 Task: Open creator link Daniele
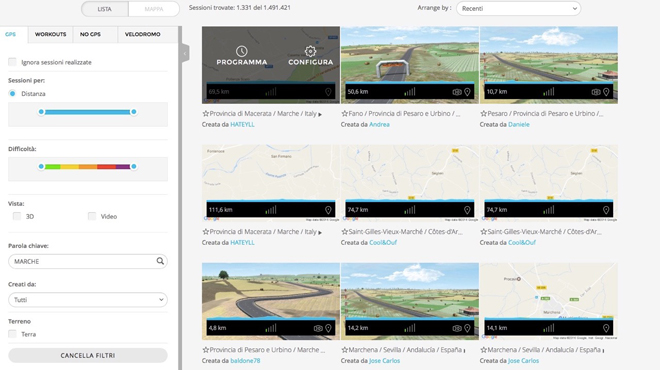519,125
